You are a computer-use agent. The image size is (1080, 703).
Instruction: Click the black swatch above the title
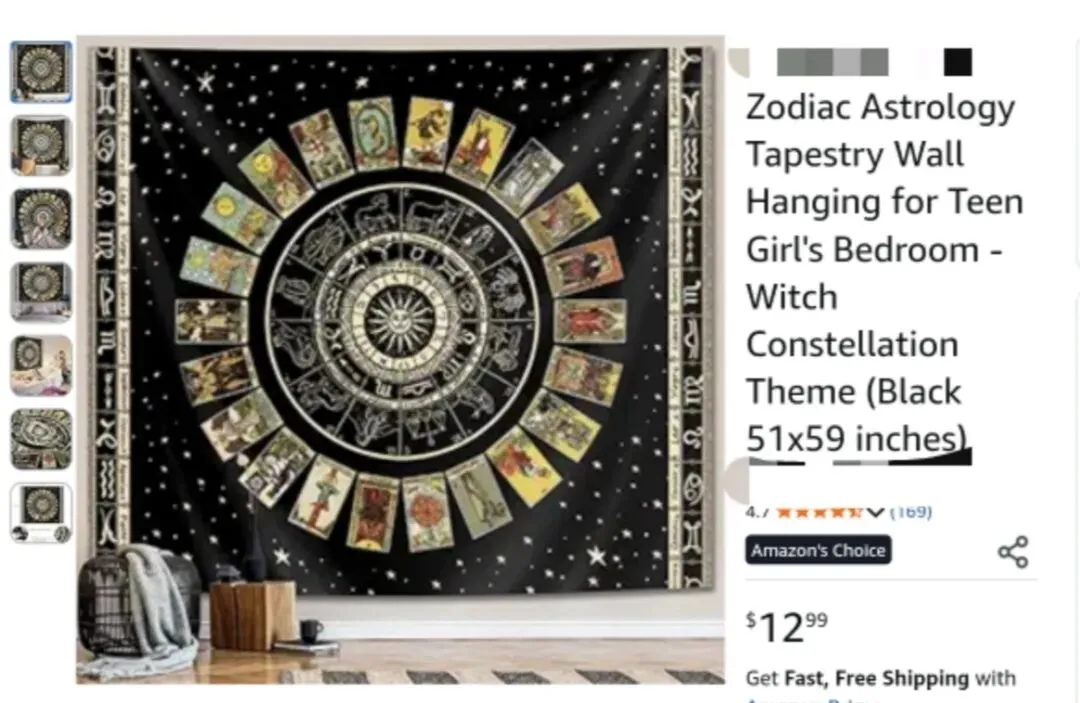point(957,62)
